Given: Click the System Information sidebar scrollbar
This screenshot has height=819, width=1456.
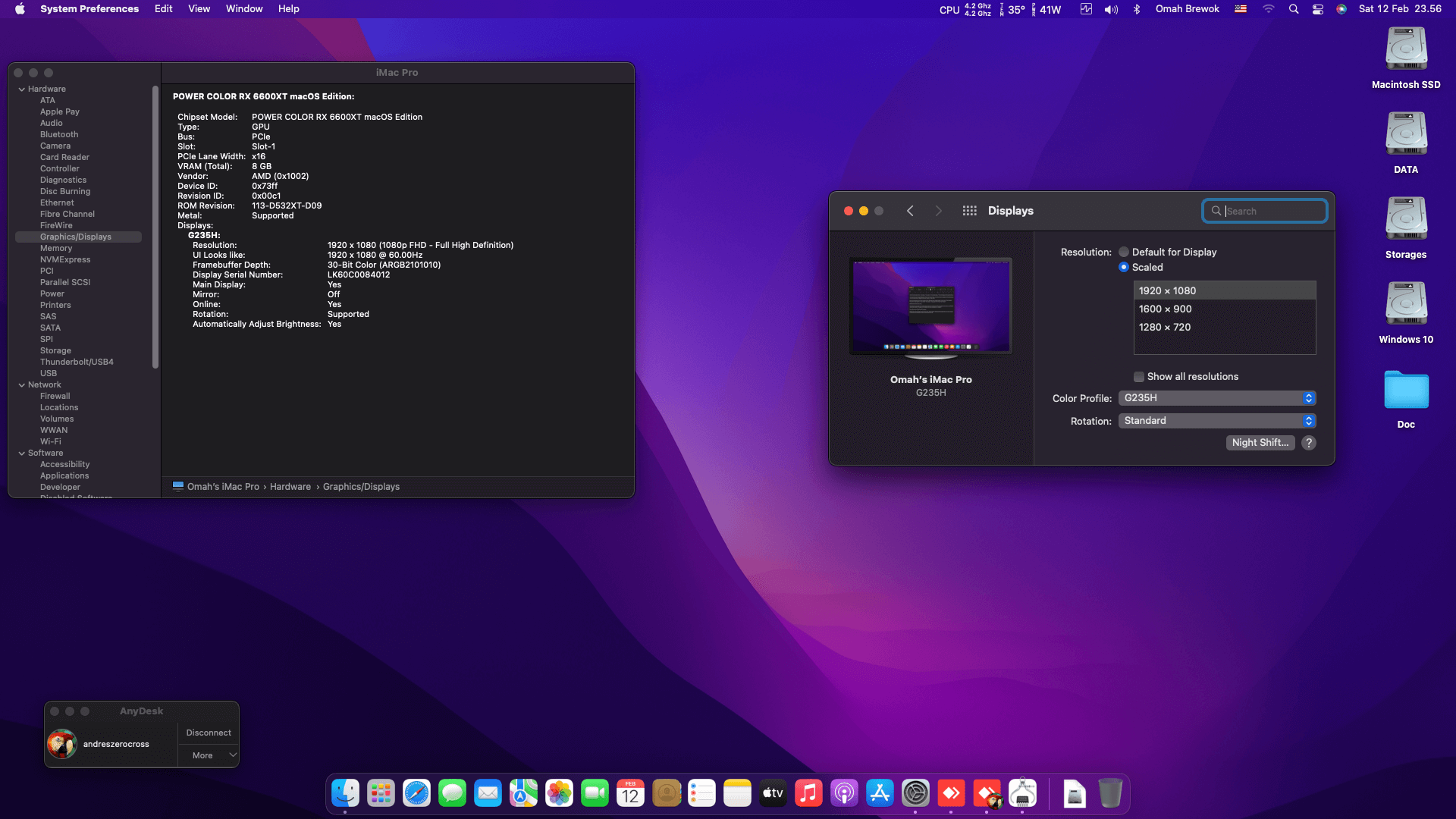Looking at the screenshot, I should [x=155, y=227].
